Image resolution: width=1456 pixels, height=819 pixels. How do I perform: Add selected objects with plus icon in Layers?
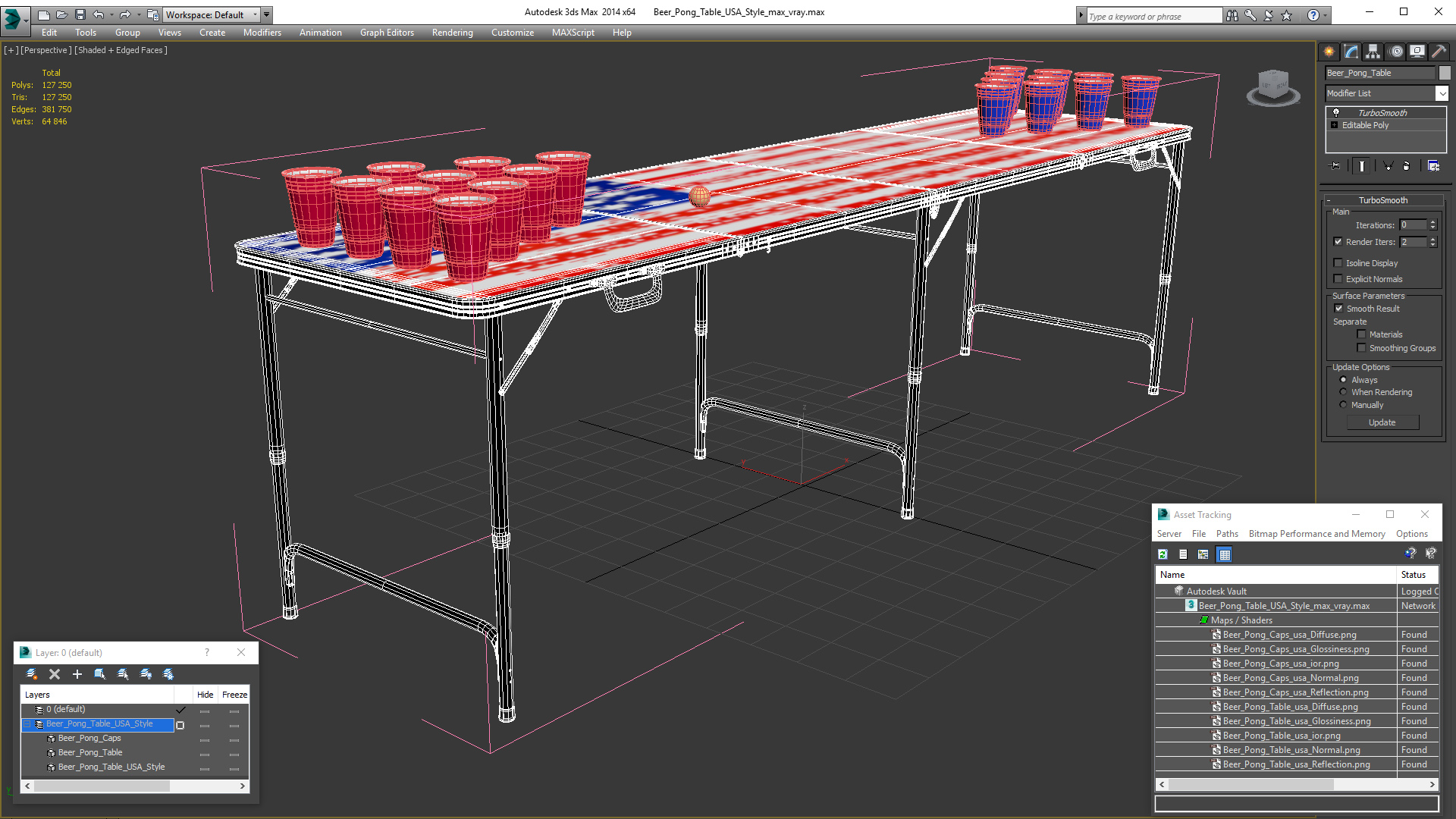77,674
